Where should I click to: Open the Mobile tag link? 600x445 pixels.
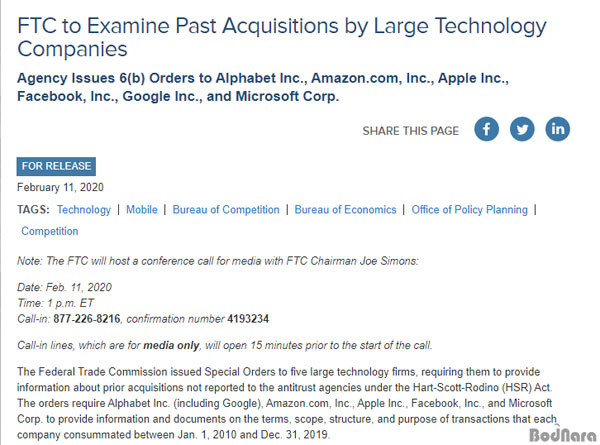coord(142,210)
